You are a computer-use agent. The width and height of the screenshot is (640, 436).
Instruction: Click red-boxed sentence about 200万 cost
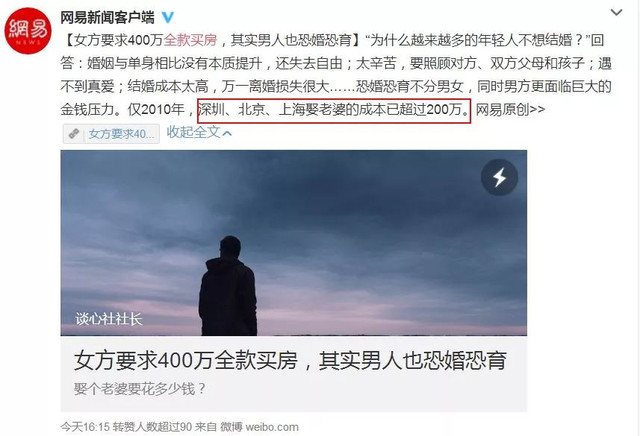(334, 110)
